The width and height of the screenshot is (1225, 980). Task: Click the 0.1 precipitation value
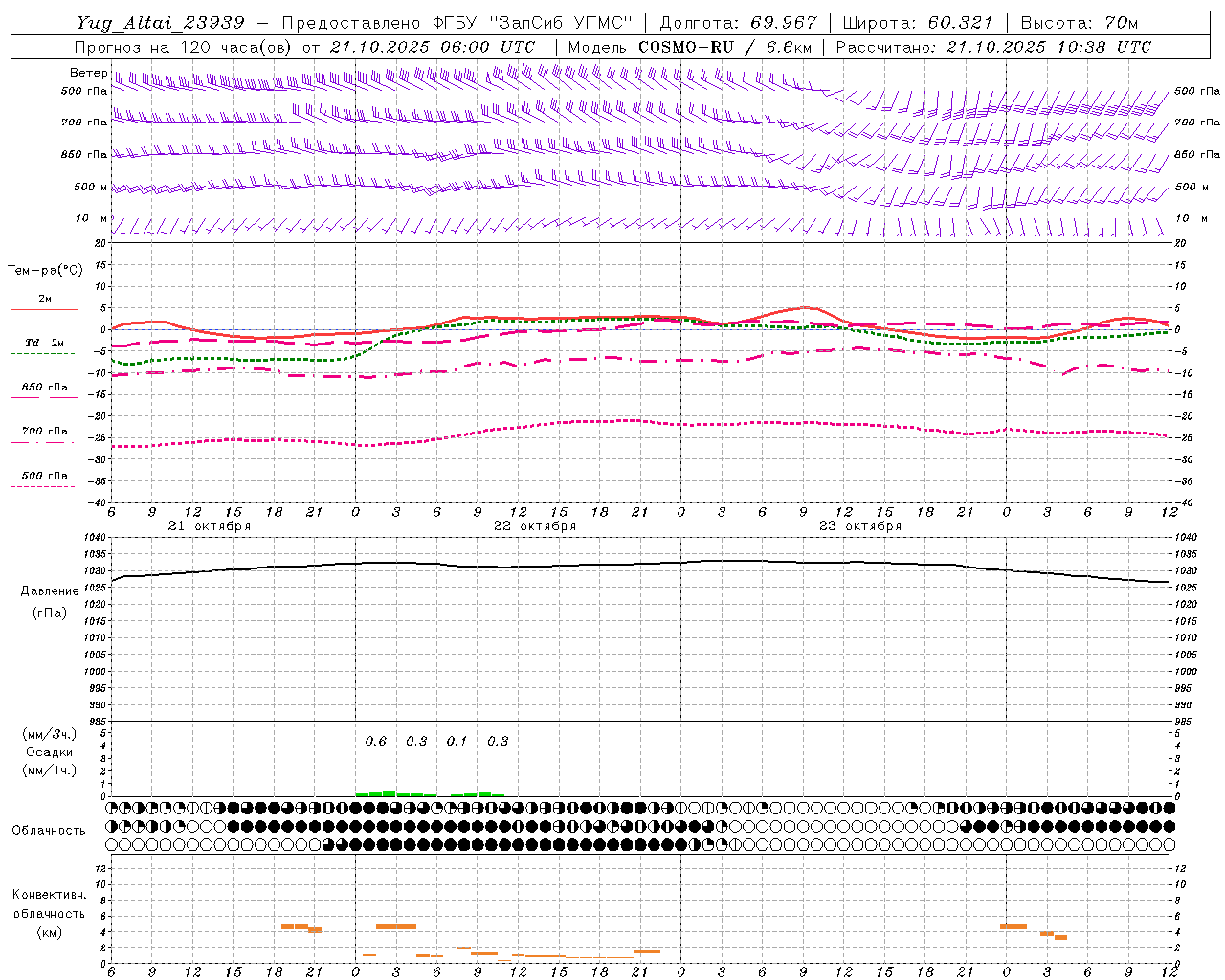(457, 742)
